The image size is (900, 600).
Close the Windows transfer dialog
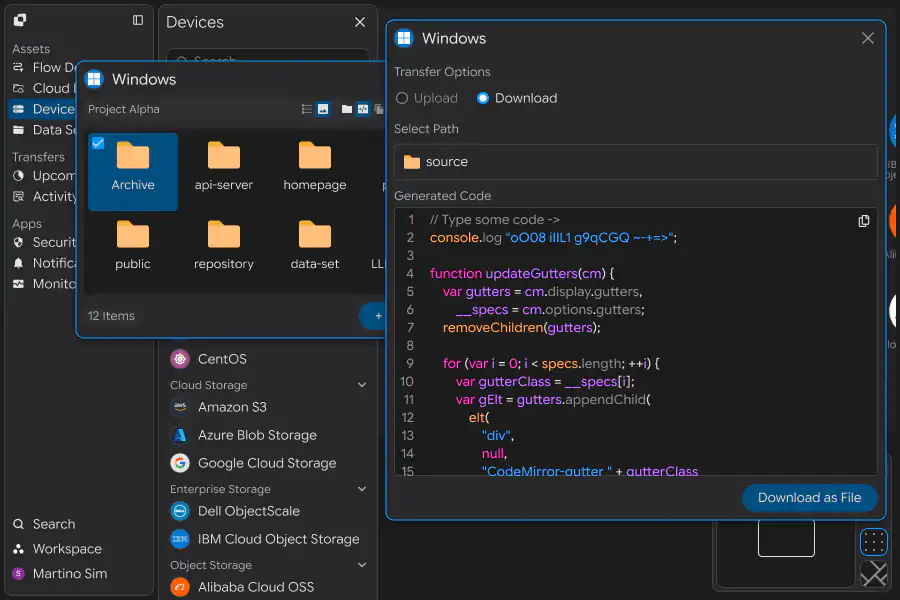pyautogui.click(x=868, y=38)
